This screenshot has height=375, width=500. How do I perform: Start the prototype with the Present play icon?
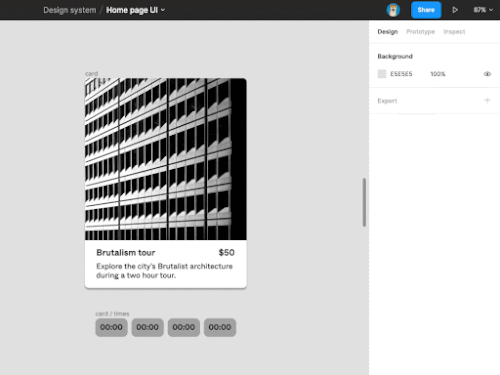click(x=455, y=10)
